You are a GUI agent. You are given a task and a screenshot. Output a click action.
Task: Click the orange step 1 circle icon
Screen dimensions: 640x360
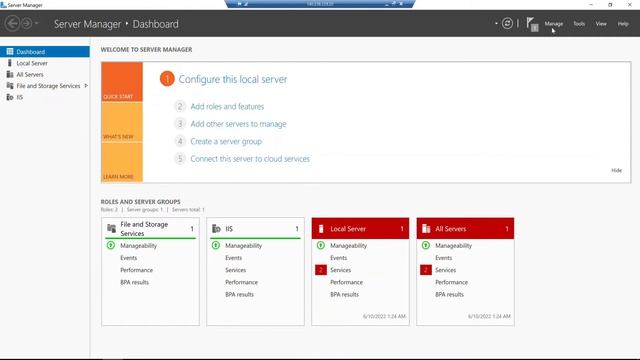(x=167, y=79)
